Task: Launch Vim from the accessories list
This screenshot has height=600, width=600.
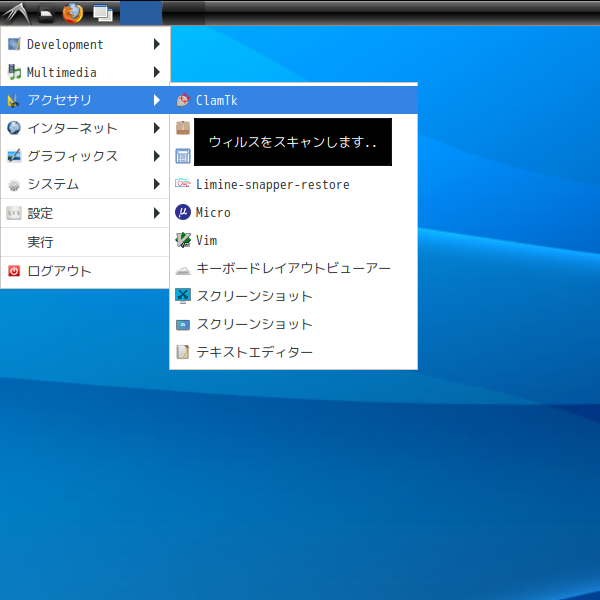Action: (293, 240)
